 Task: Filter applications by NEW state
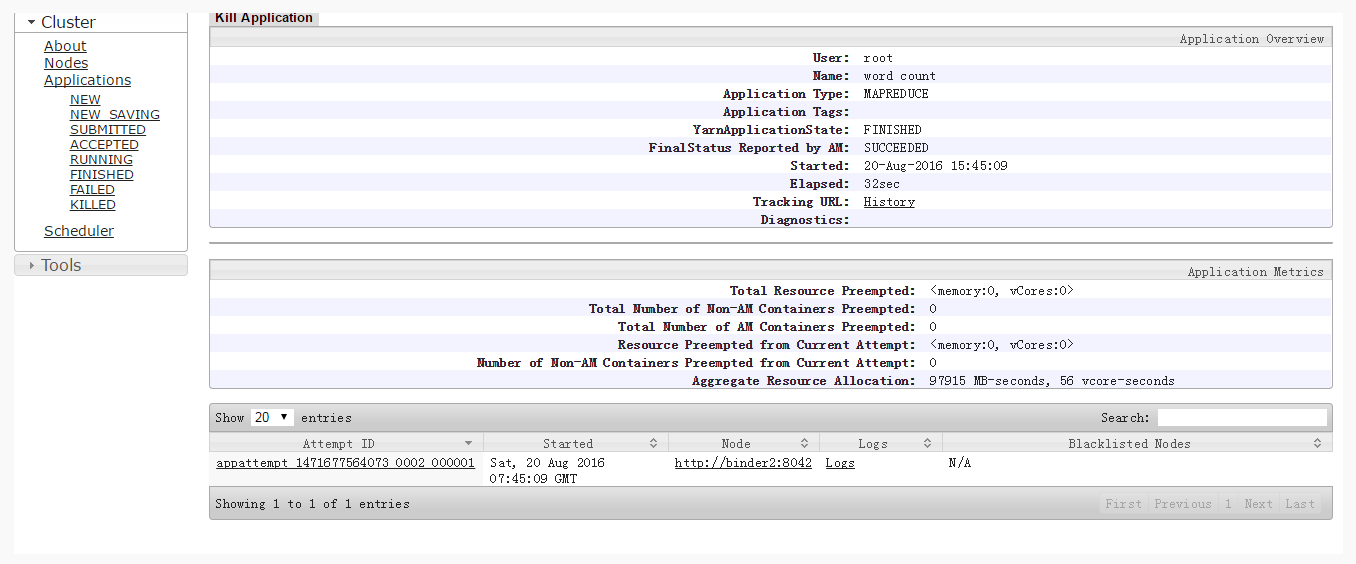85,100
